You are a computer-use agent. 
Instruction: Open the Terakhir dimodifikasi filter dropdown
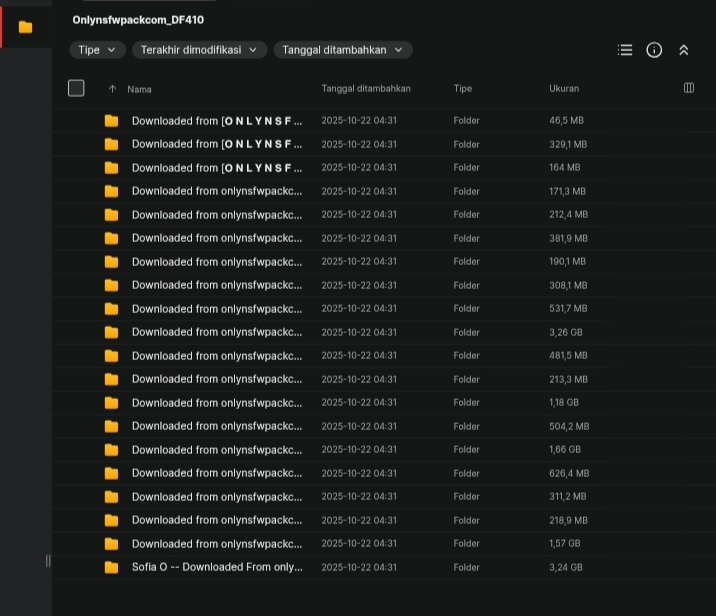coord(198,50)
